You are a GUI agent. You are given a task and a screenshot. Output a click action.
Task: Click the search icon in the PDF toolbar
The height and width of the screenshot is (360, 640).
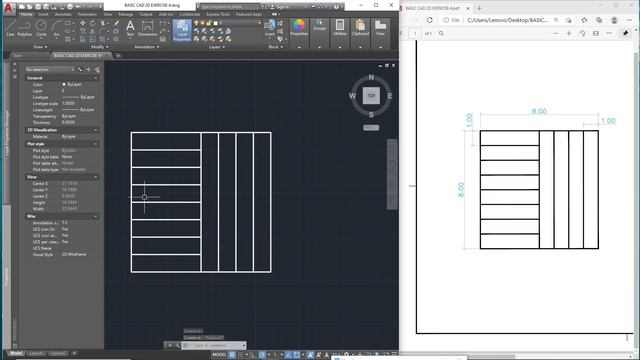click(x=441, y=33)
